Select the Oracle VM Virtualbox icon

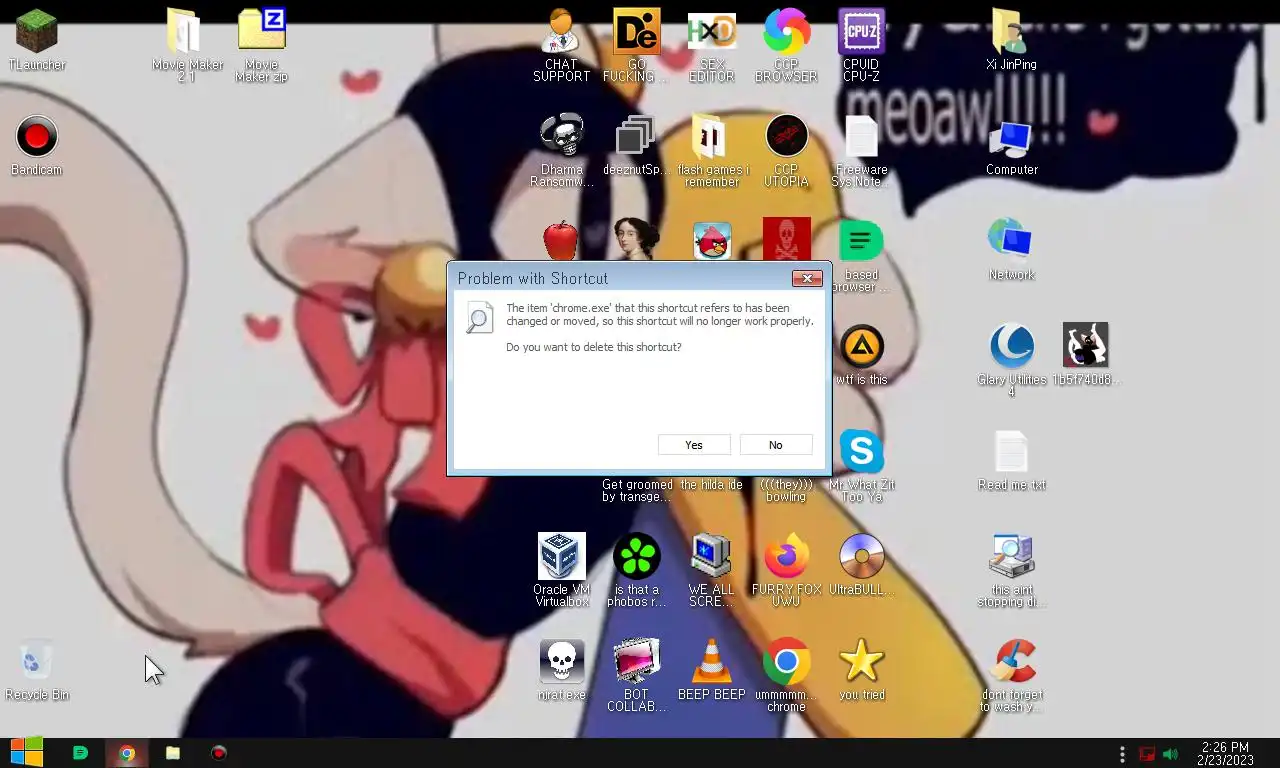pyautogui.click(x=561, y=570)
